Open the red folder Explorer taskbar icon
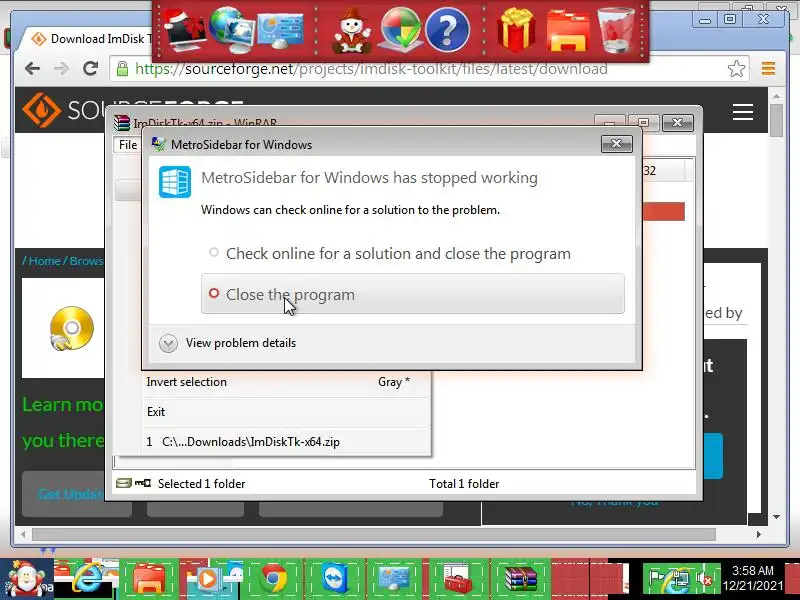The height and width of the screenshot is (600, 800). pyautogui.click(x=149, y=579)
